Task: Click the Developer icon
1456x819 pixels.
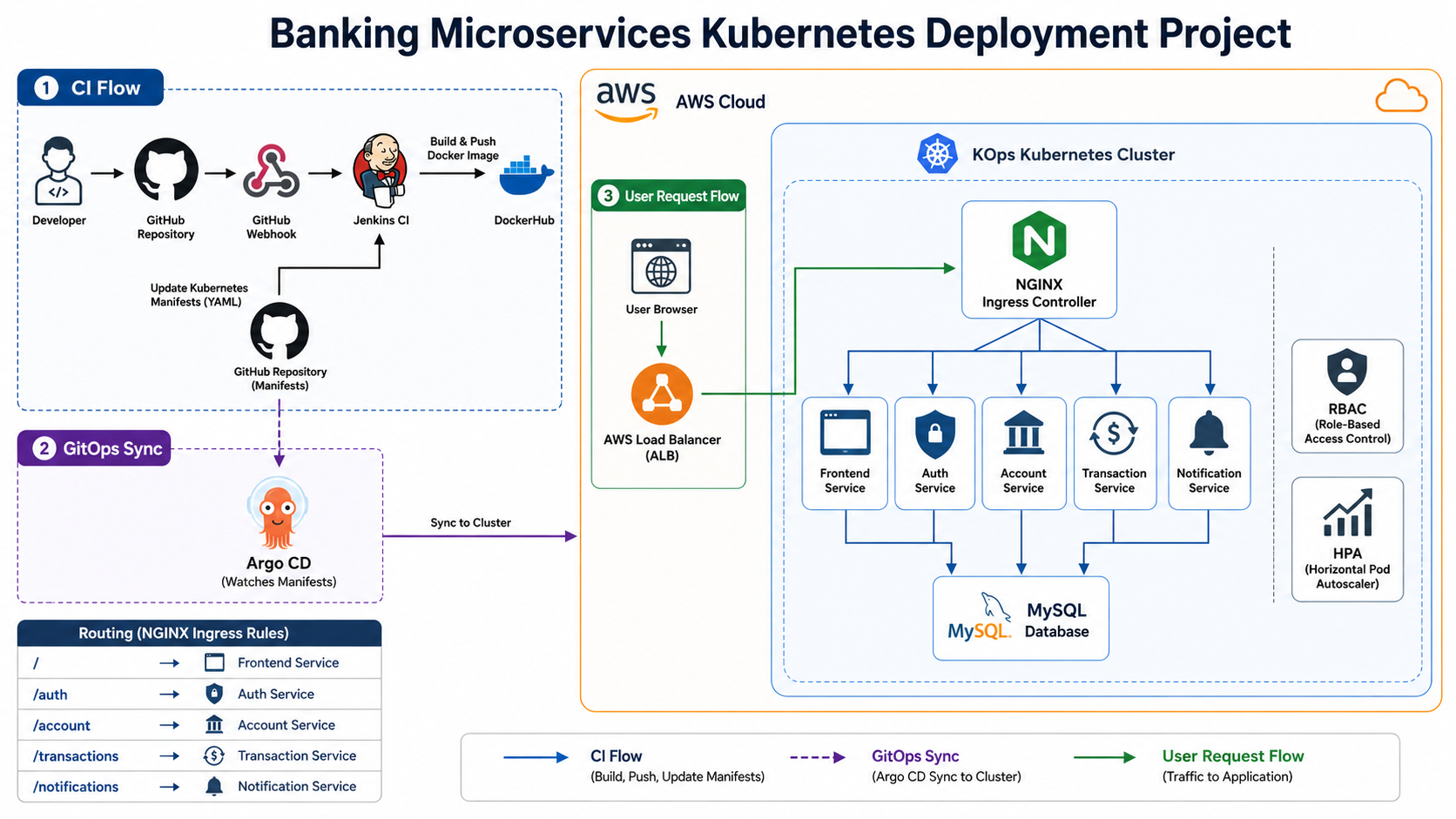Action: [58, 171]
